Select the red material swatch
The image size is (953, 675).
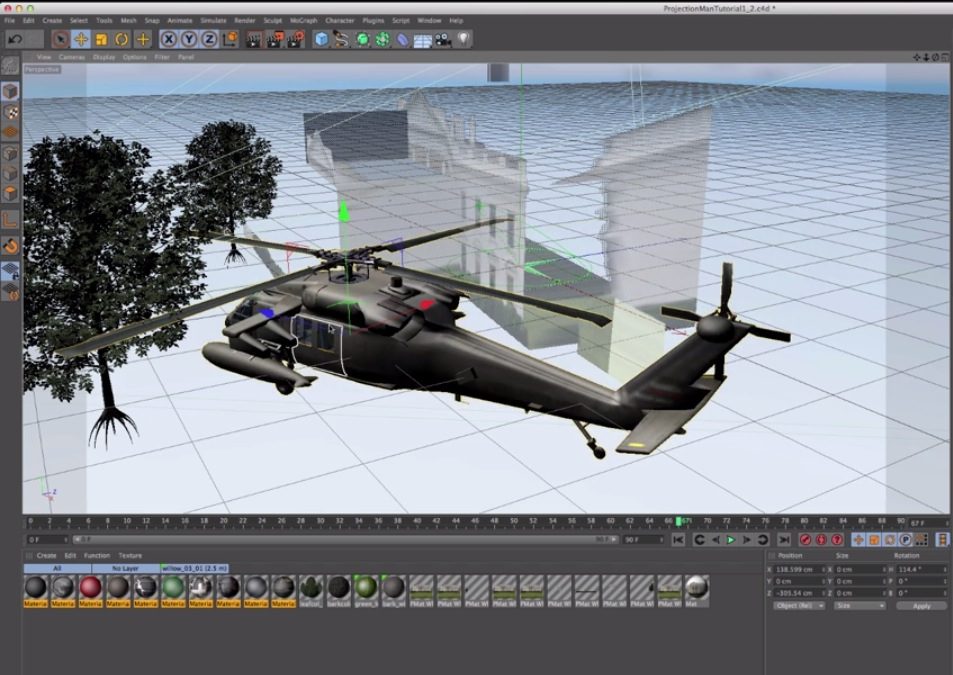pyautogui.click(x=90, y=587)
